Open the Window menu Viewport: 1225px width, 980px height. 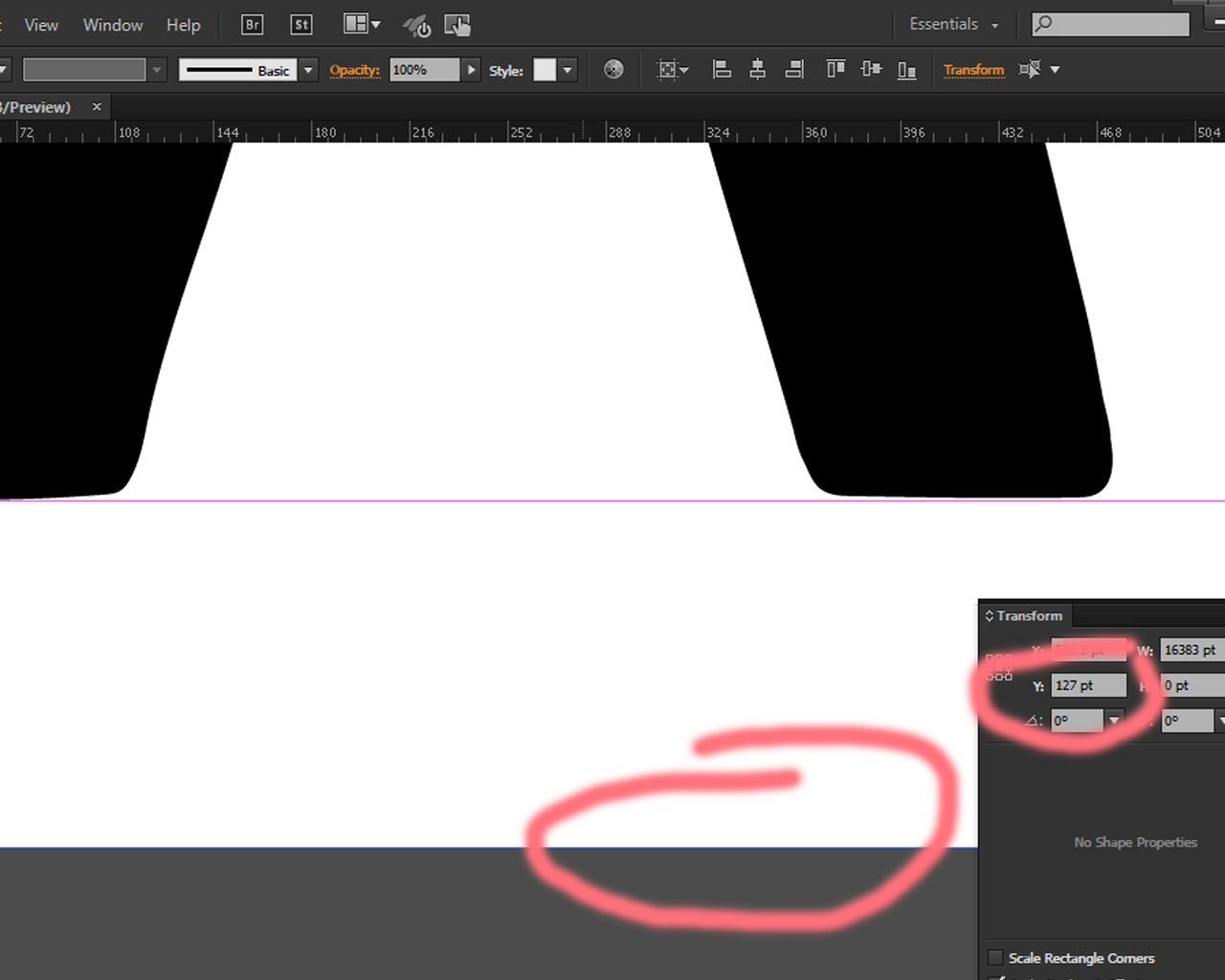(x=113, y=25)
